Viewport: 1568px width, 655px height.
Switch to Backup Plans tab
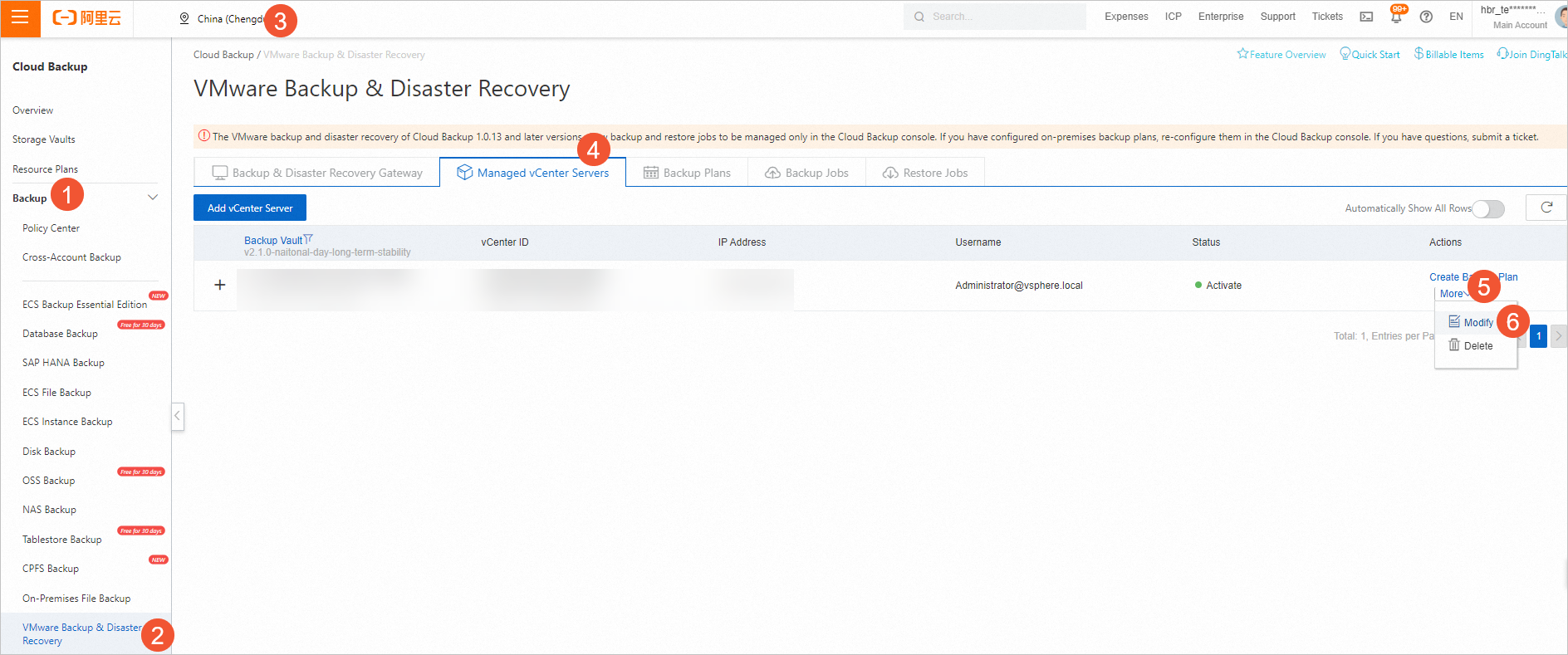687,173
